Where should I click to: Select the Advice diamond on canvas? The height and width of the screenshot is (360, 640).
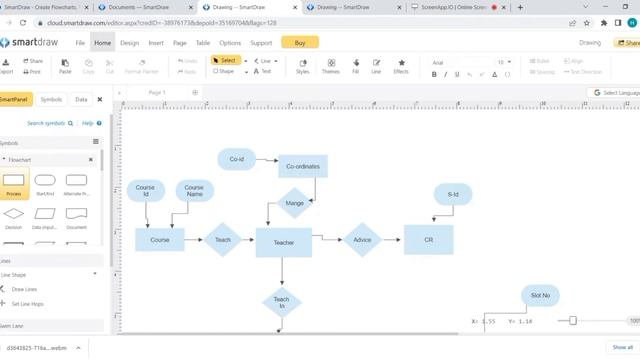tap(362, 240)
